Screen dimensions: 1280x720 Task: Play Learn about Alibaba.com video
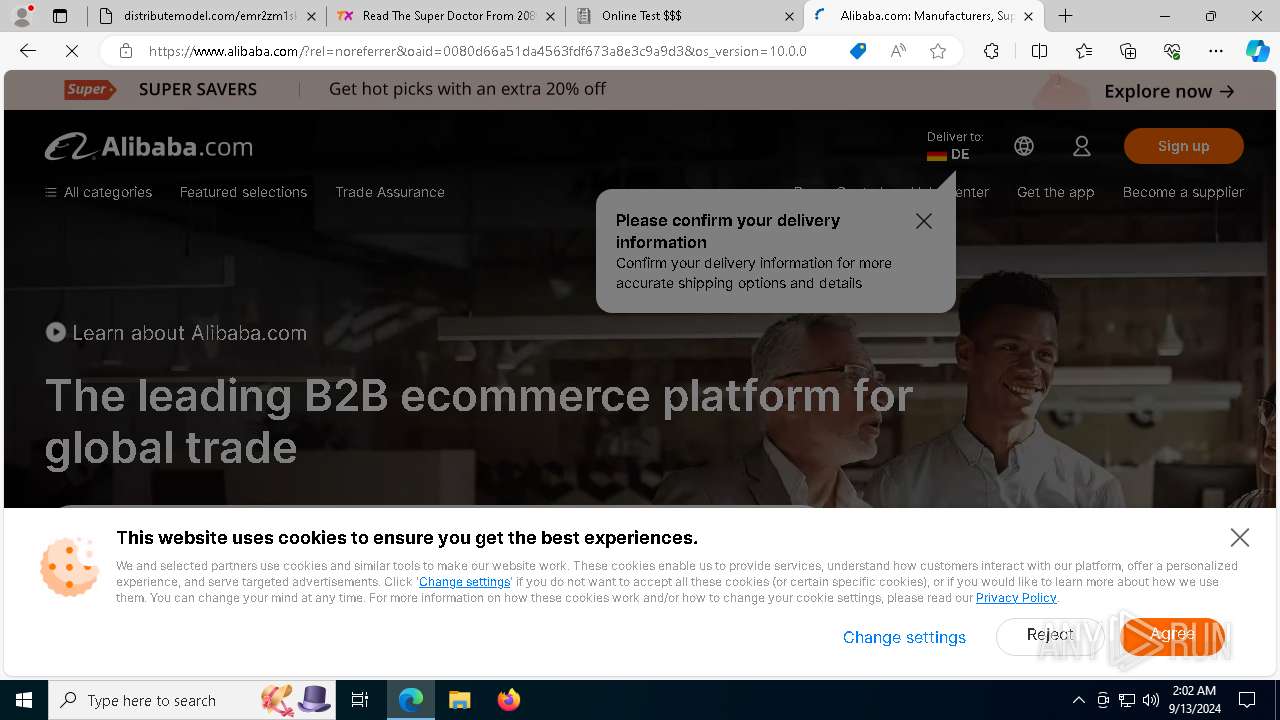(x=176, y=333)
